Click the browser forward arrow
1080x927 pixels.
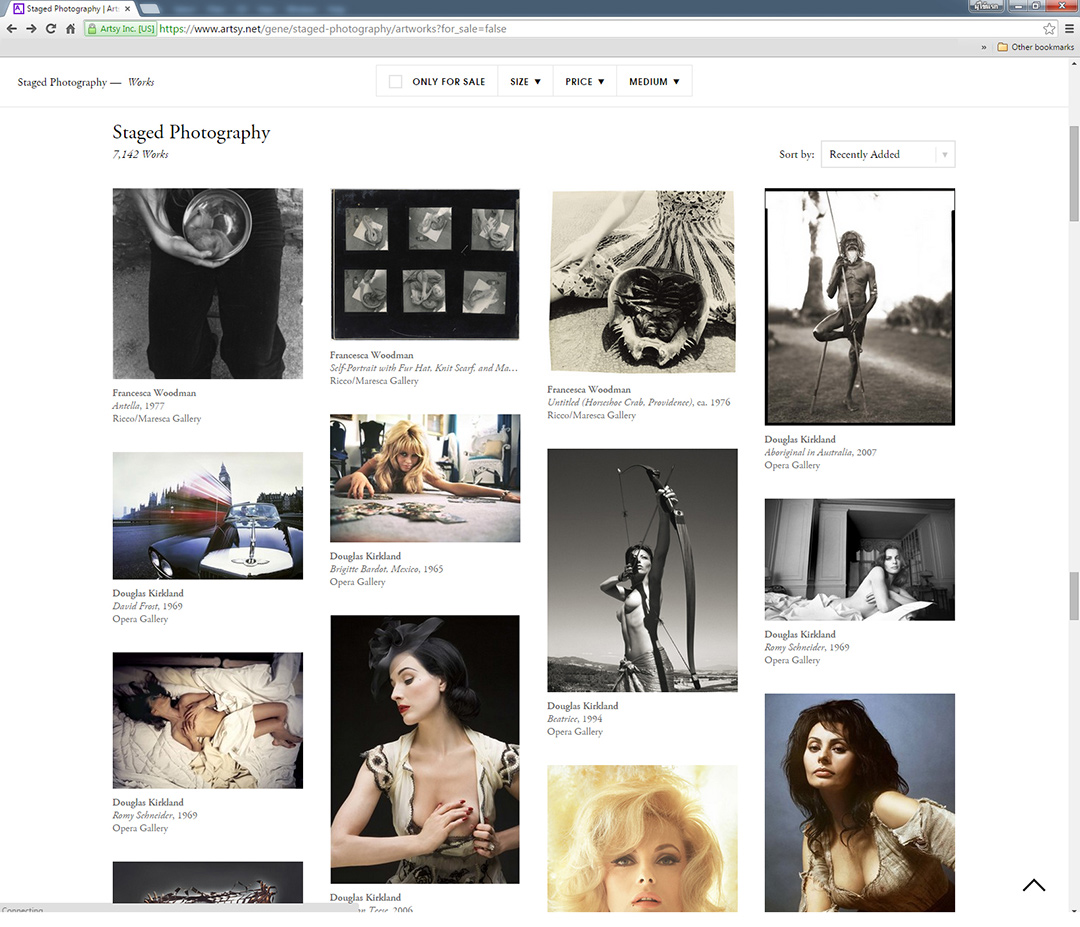click(x=31, y=29)
